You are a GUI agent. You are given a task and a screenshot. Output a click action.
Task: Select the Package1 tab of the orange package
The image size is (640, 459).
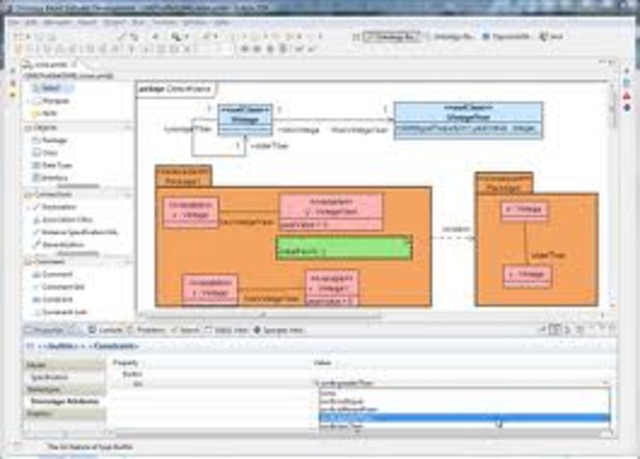click(x=183, y=176)
